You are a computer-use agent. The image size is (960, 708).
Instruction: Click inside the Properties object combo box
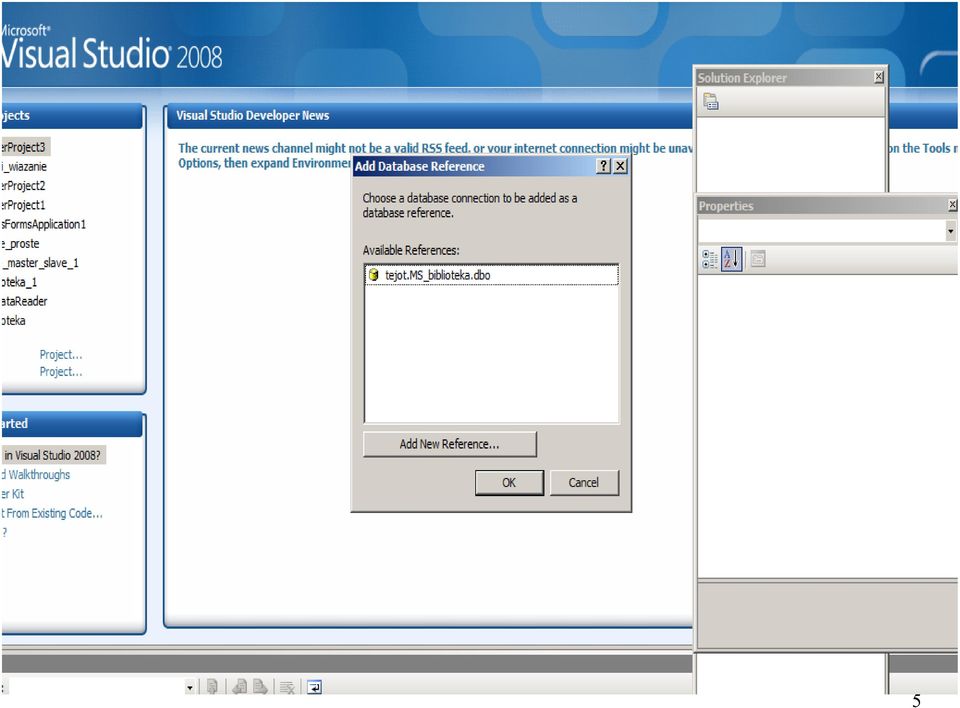[821, 231]
